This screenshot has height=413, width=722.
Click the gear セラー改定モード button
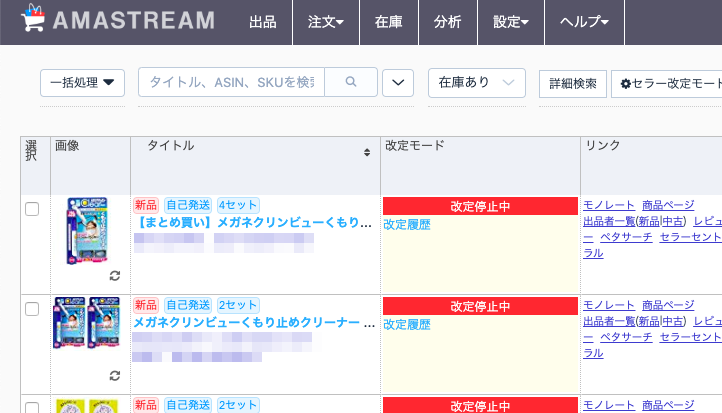pyautogui.click(x=667, y=84)
